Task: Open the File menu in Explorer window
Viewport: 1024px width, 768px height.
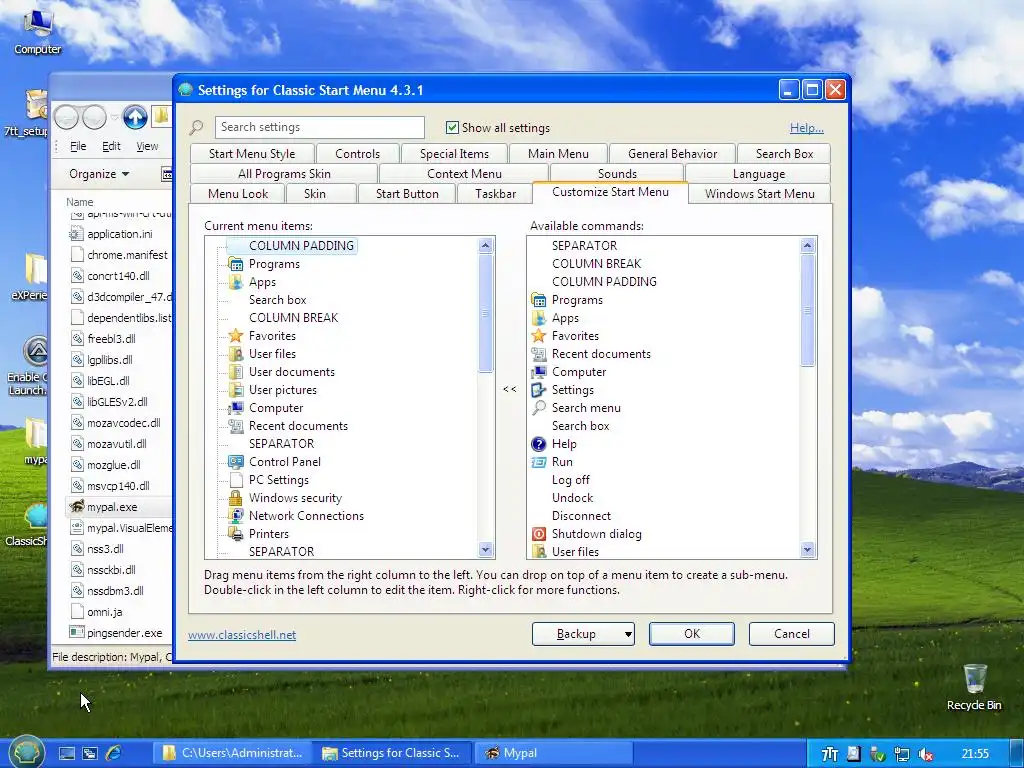Action: (78, 146)
